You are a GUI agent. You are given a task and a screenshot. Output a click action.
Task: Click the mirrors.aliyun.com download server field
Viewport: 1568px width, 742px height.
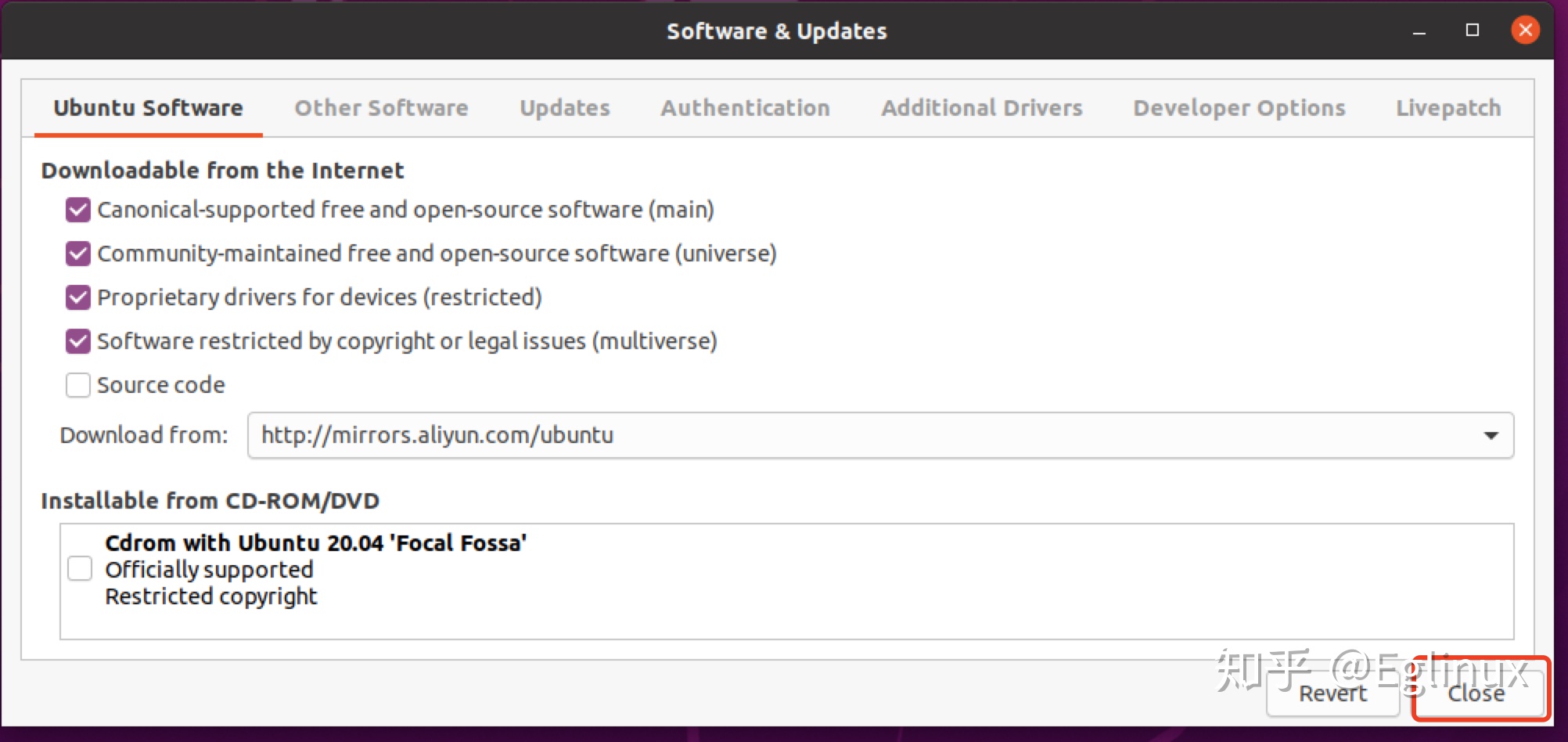(x=880, y=435)
